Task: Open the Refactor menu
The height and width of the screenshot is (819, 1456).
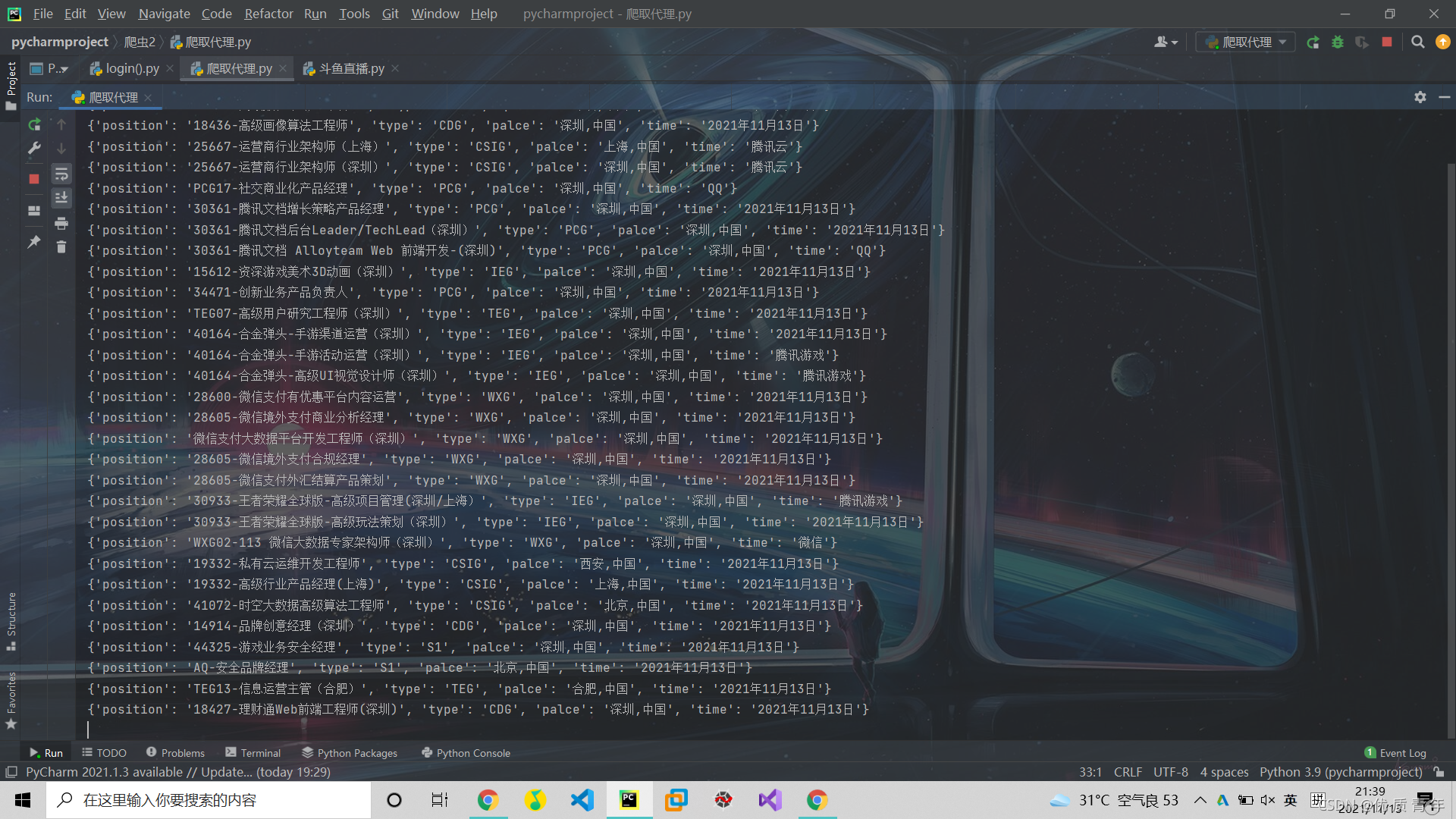Action: point(268,14)
